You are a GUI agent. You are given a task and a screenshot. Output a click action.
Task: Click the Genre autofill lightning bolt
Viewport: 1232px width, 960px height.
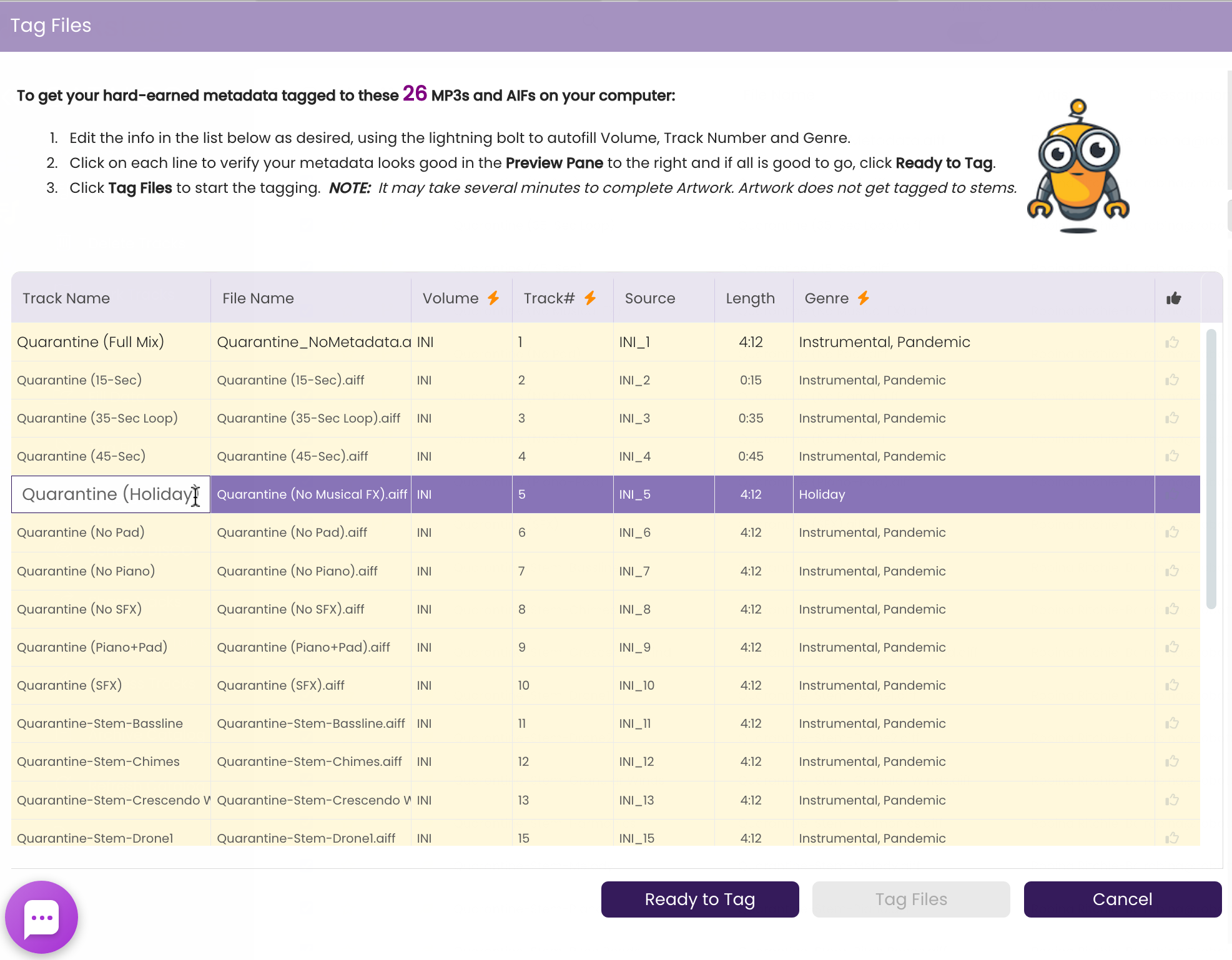[864, 298]
